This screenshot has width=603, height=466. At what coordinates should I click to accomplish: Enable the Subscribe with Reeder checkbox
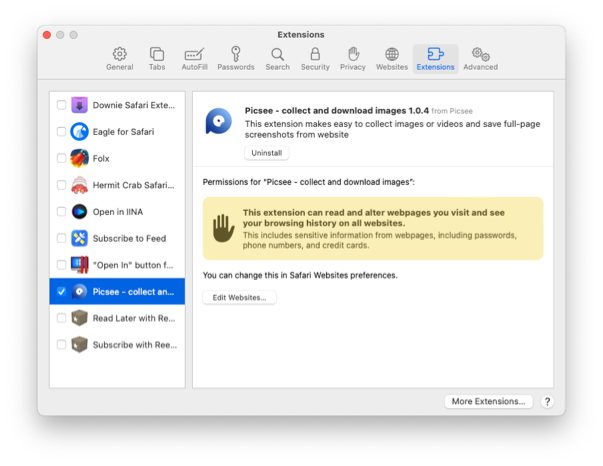tap(61, 345)
